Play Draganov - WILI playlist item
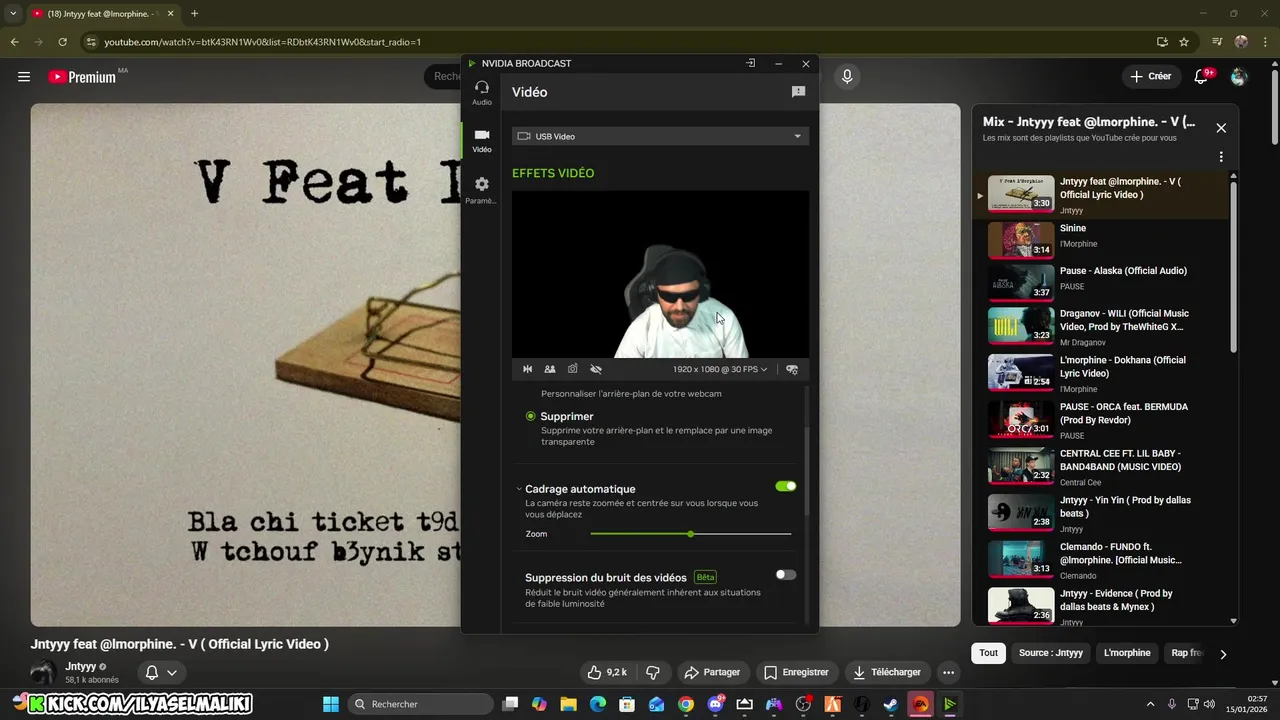Screen dimensions: 1280x720 pos(1100,326)
